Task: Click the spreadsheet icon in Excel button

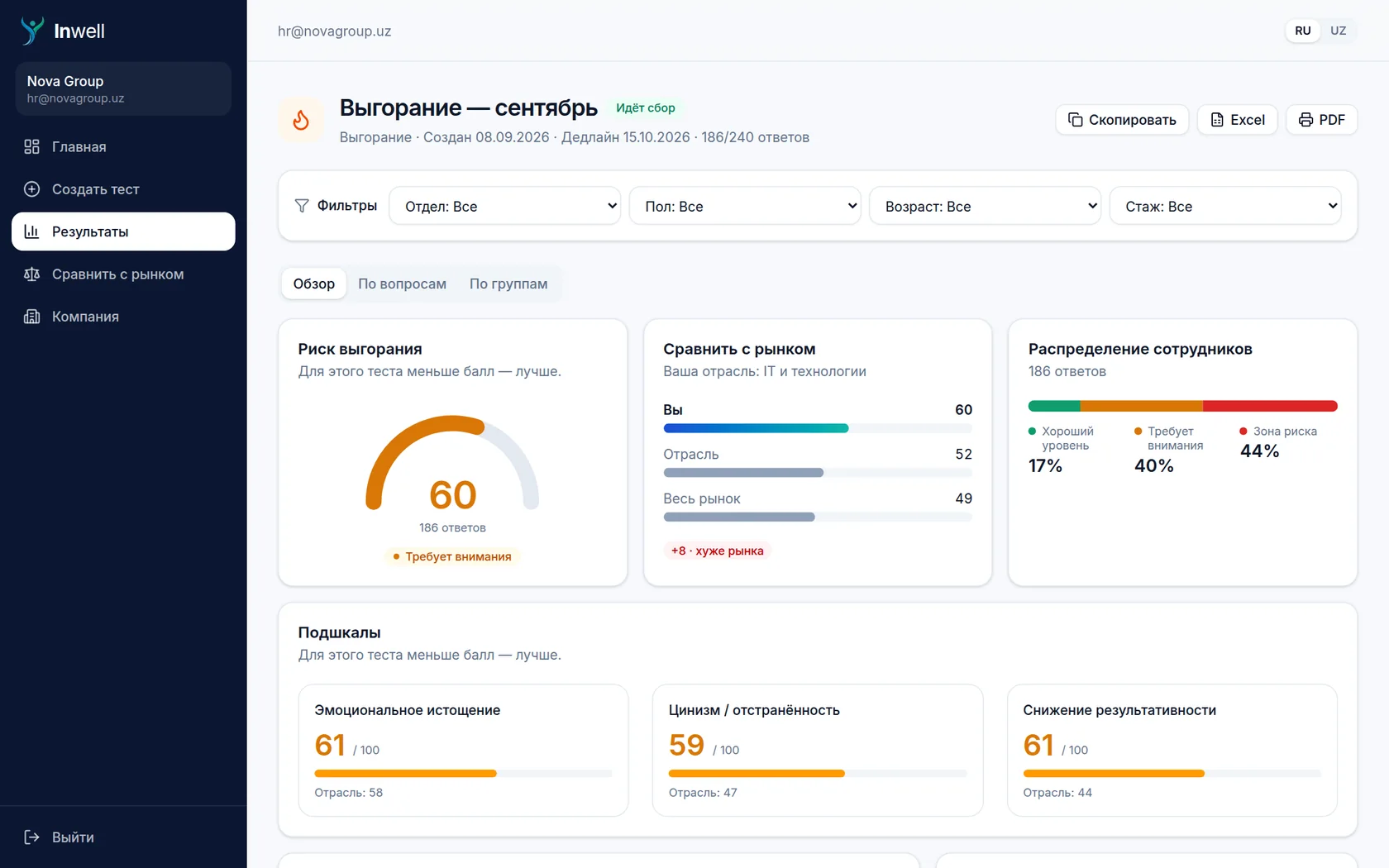Action: [1217, 120]
